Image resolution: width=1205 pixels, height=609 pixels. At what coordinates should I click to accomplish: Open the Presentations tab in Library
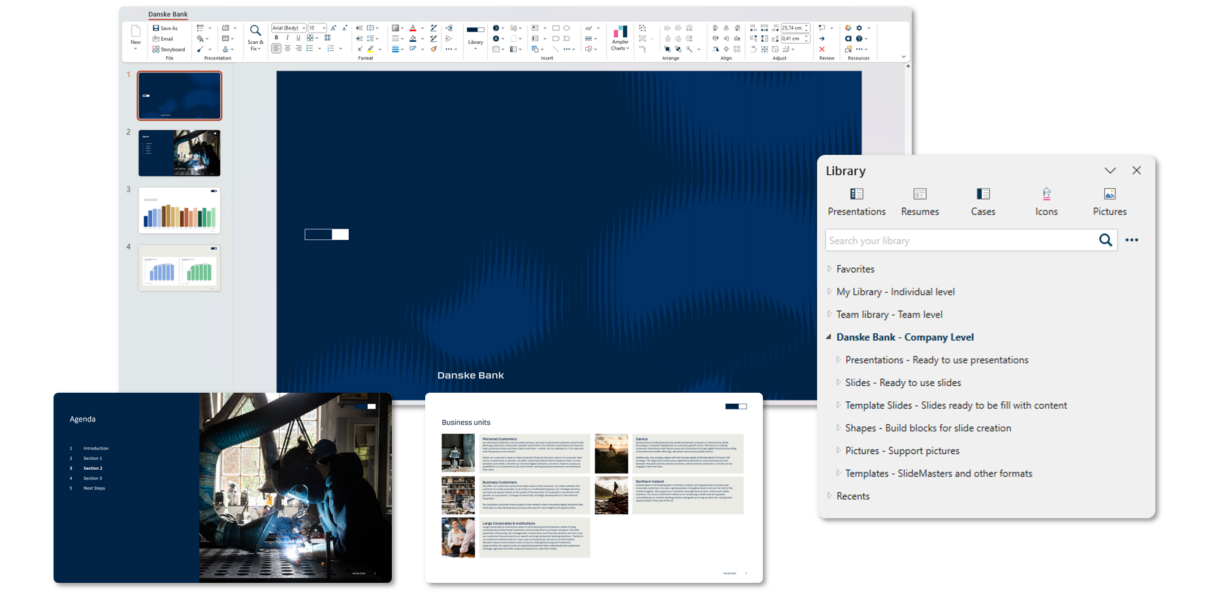[x=856, y=201]
